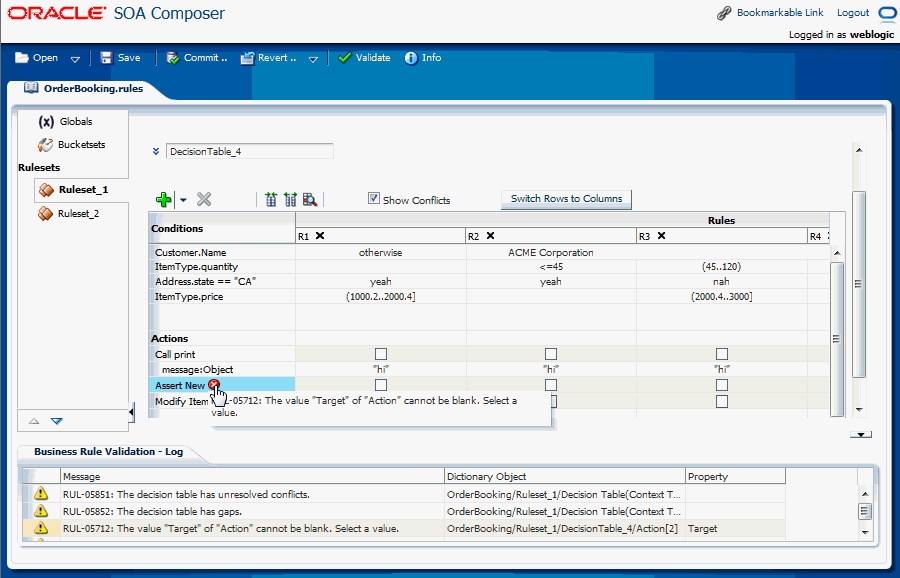Select Globals in the left panel
Viewport: 900px width, 578px height.
click(76, 122)
